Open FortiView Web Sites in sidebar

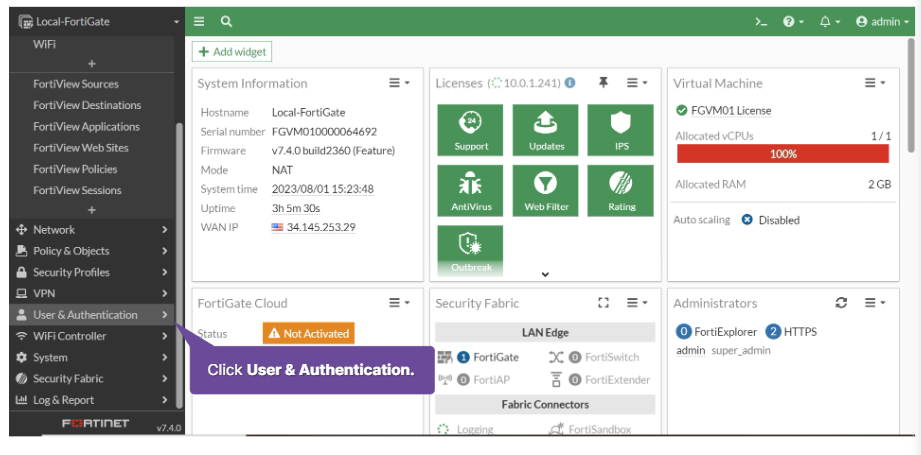point(80,147)
